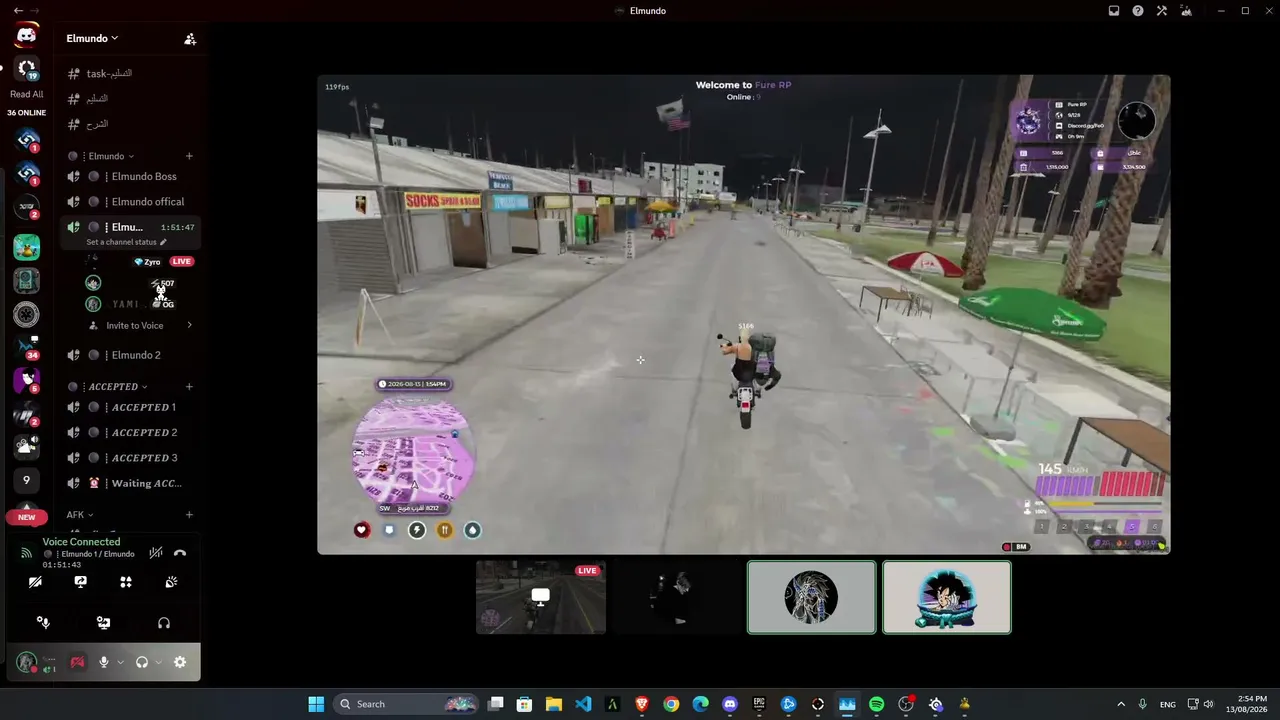The image size is (1280, 720).
Task: Show hidden system tray icons
Action: [x=1120, y=704]
